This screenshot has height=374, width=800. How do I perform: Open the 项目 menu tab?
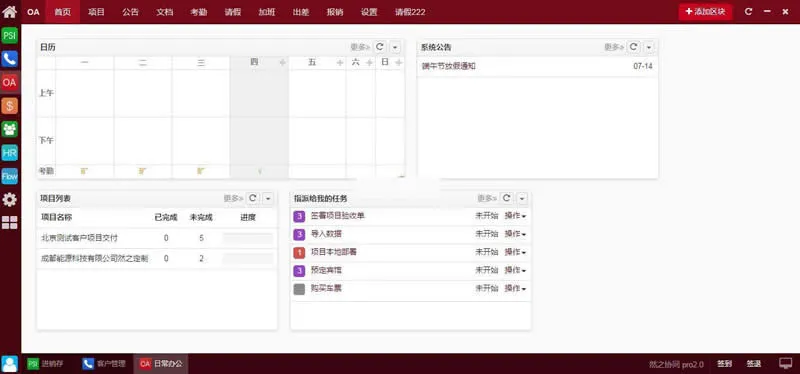96,12
